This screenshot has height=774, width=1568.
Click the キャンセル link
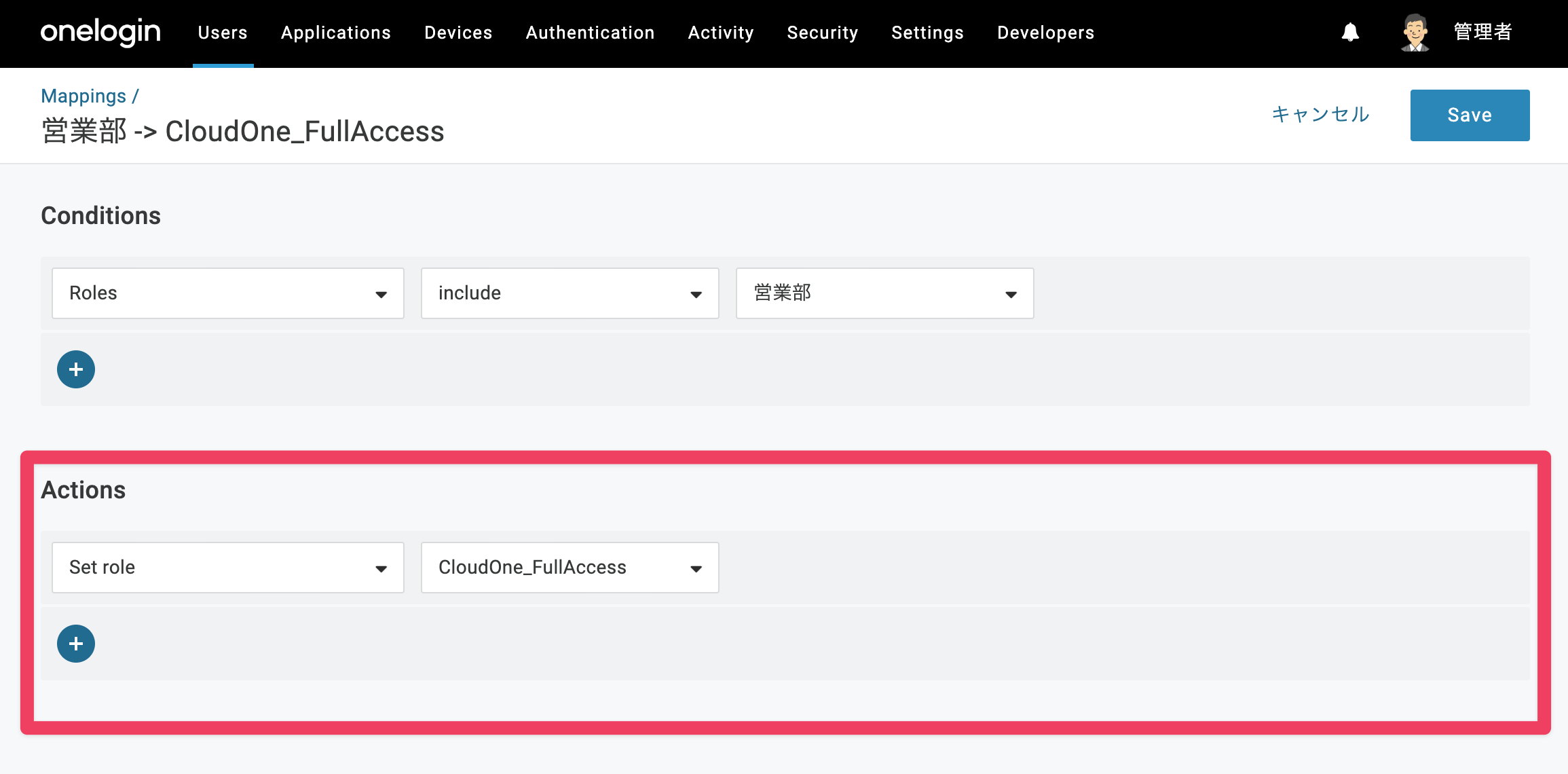(1321, 114)
